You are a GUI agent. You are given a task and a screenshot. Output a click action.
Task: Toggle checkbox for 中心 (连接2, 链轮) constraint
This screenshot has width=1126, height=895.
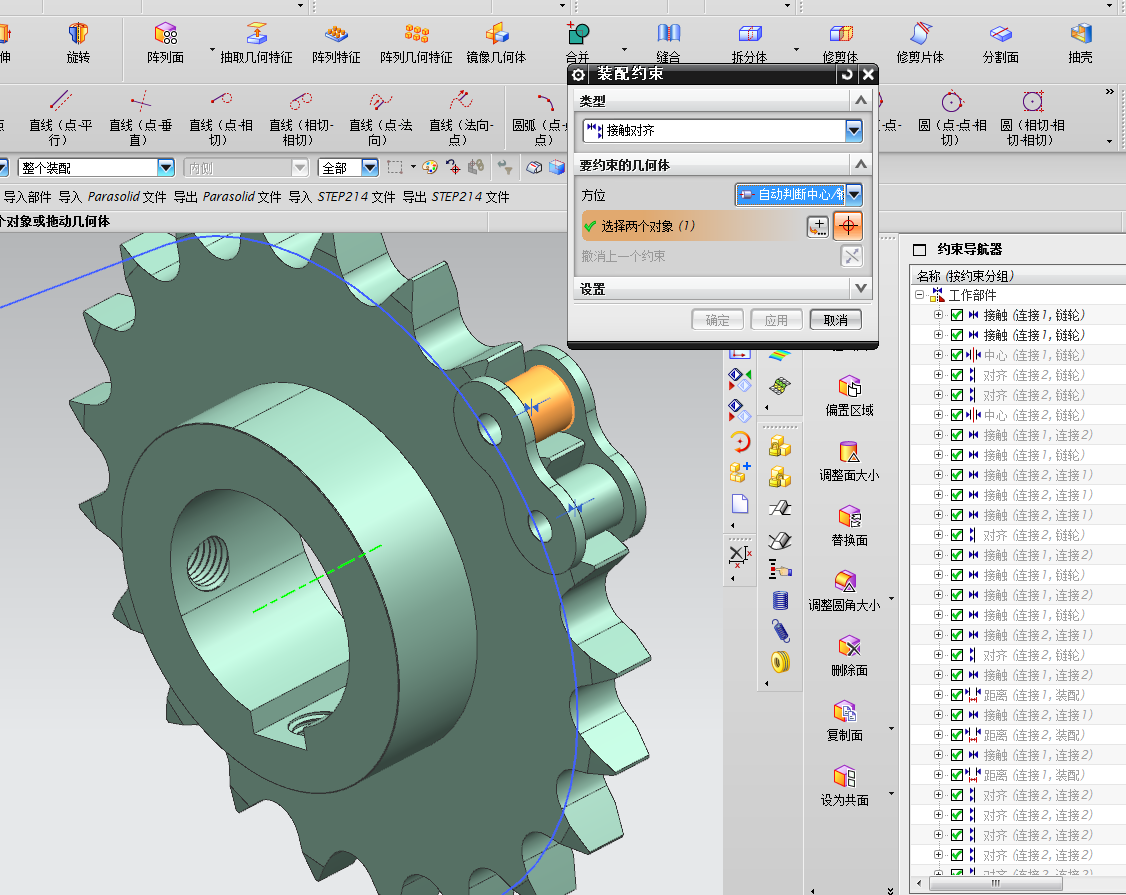(957, 415)
